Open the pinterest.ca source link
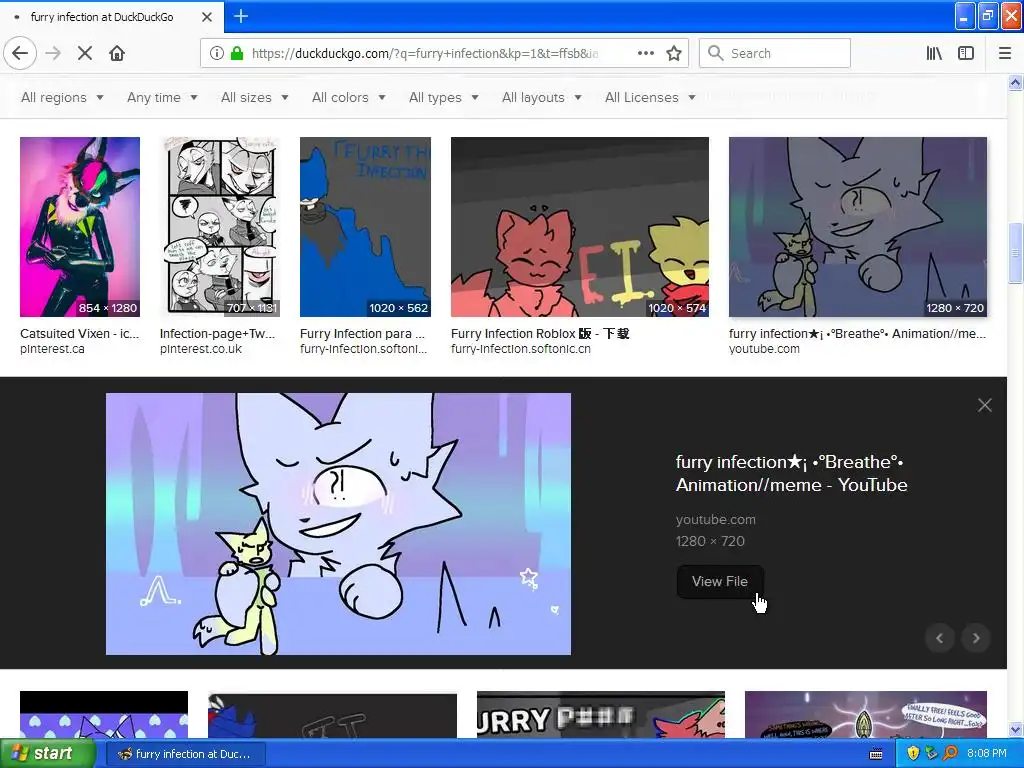Viewport: 1024px width, 768px height. (x=52, y=349)
